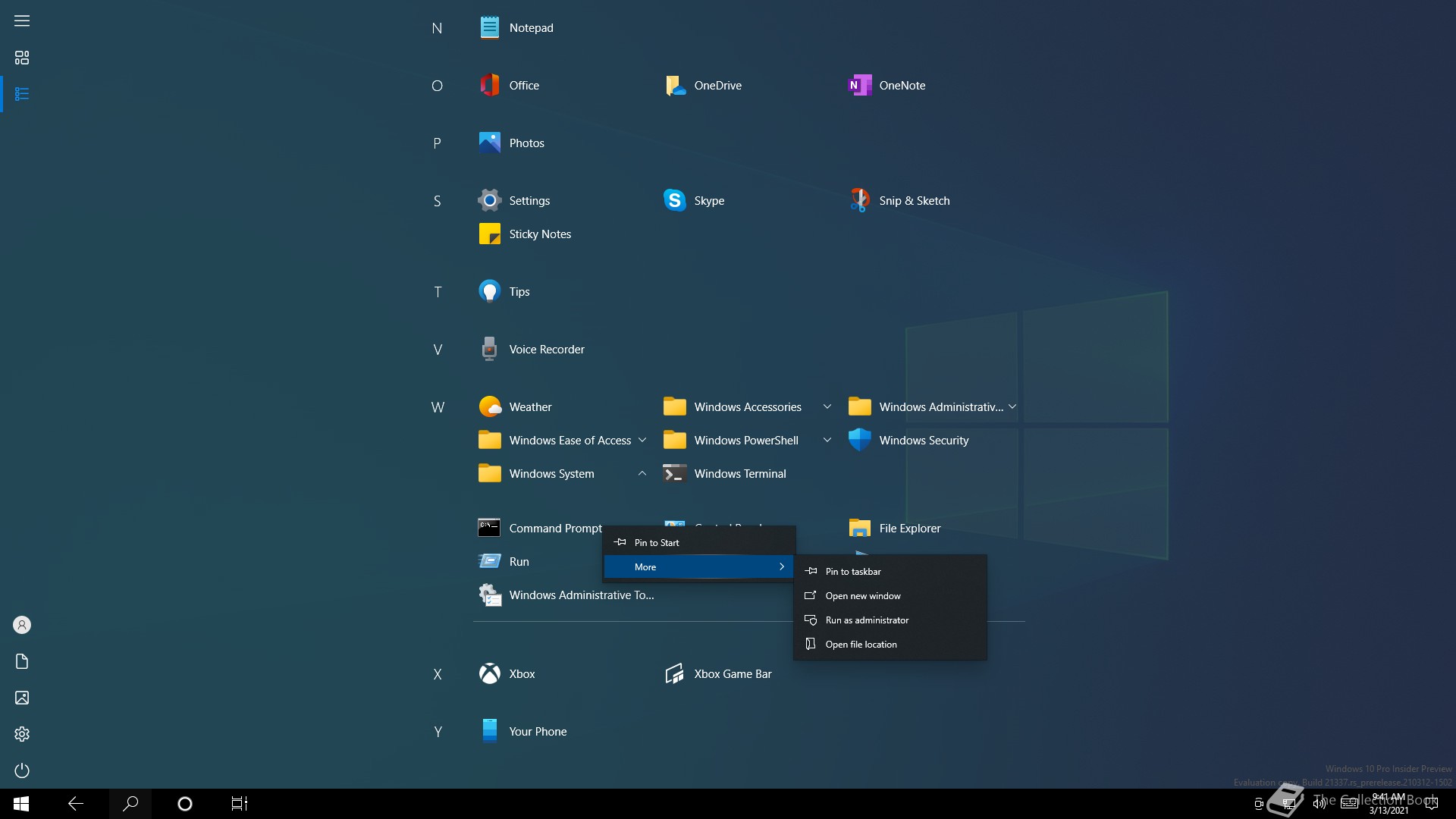
Task: Open Pictures from the sidebar
Action: (22, 698)
